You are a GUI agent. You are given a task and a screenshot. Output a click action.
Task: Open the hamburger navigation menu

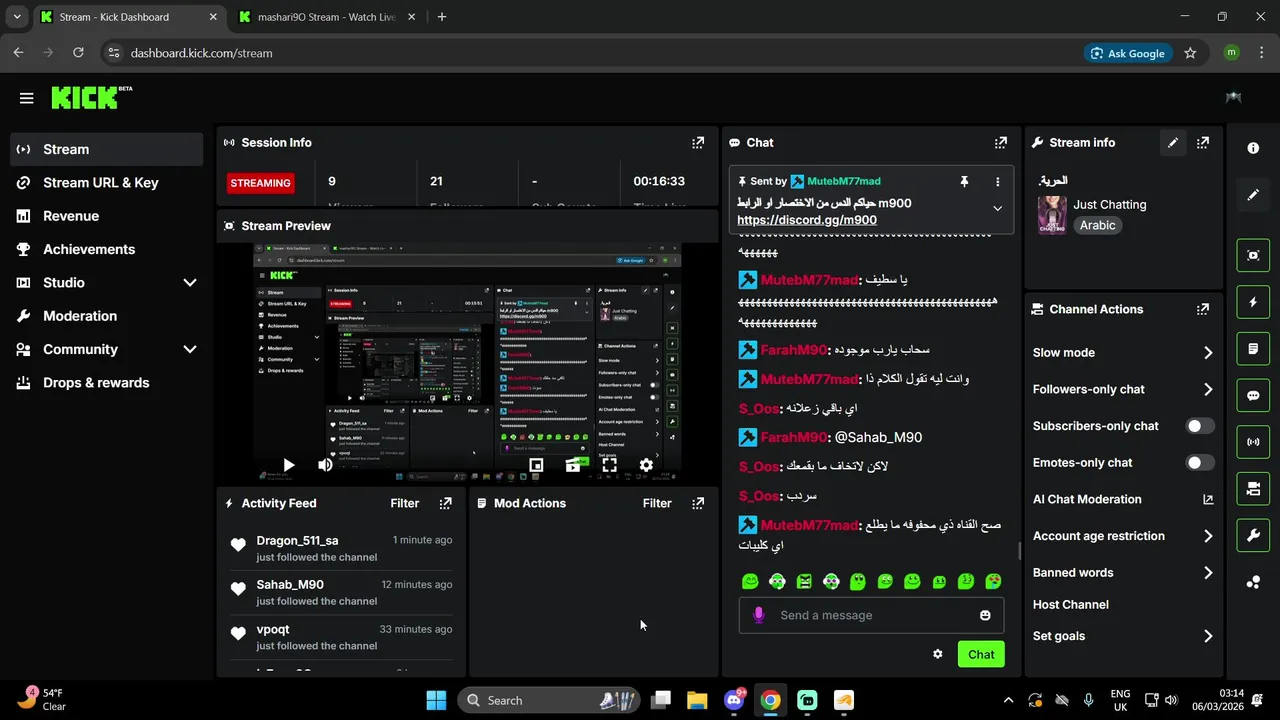point(26,98)
